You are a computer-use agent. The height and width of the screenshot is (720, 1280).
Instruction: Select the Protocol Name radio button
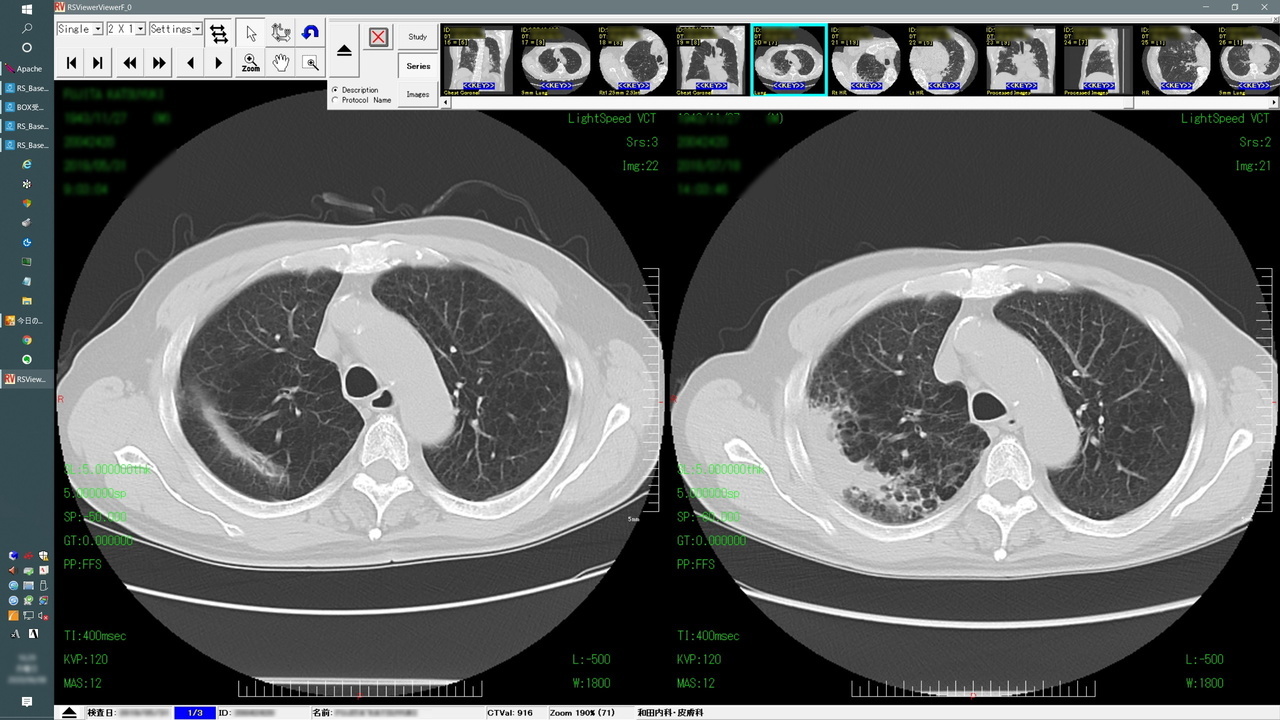point(334,100)
